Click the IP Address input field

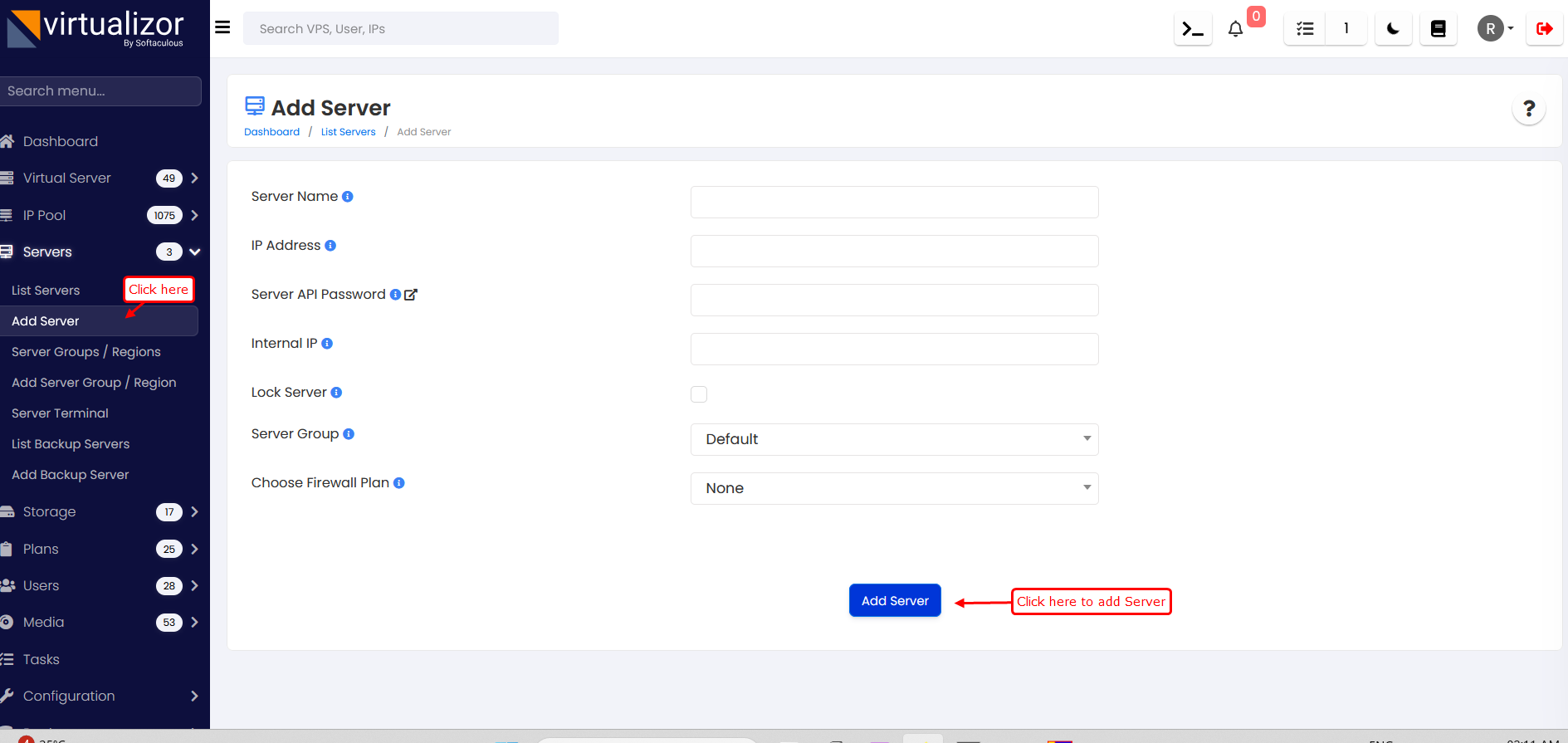[894, 251]
